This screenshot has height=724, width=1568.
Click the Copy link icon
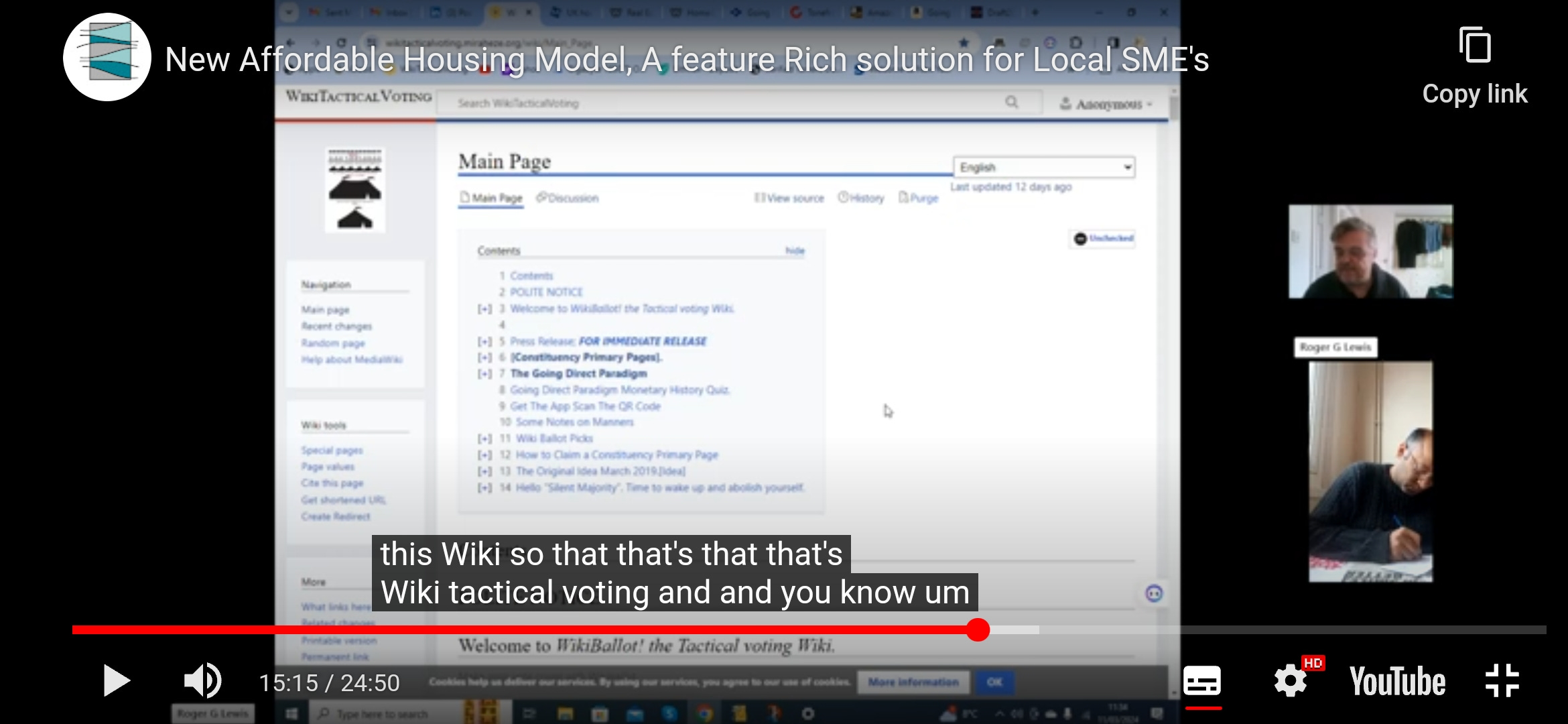click(1475, 46)
